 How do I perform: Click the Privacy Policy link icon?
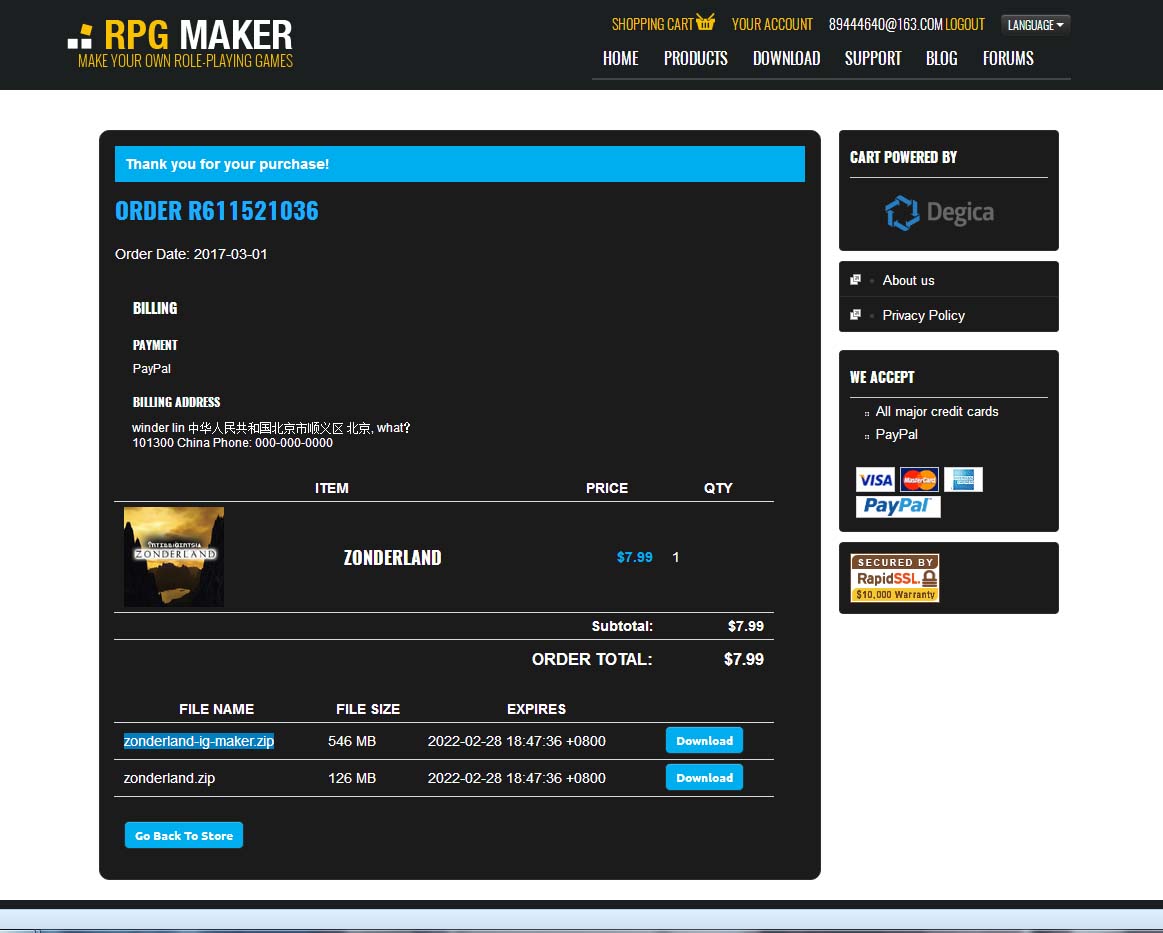(855, 314)
